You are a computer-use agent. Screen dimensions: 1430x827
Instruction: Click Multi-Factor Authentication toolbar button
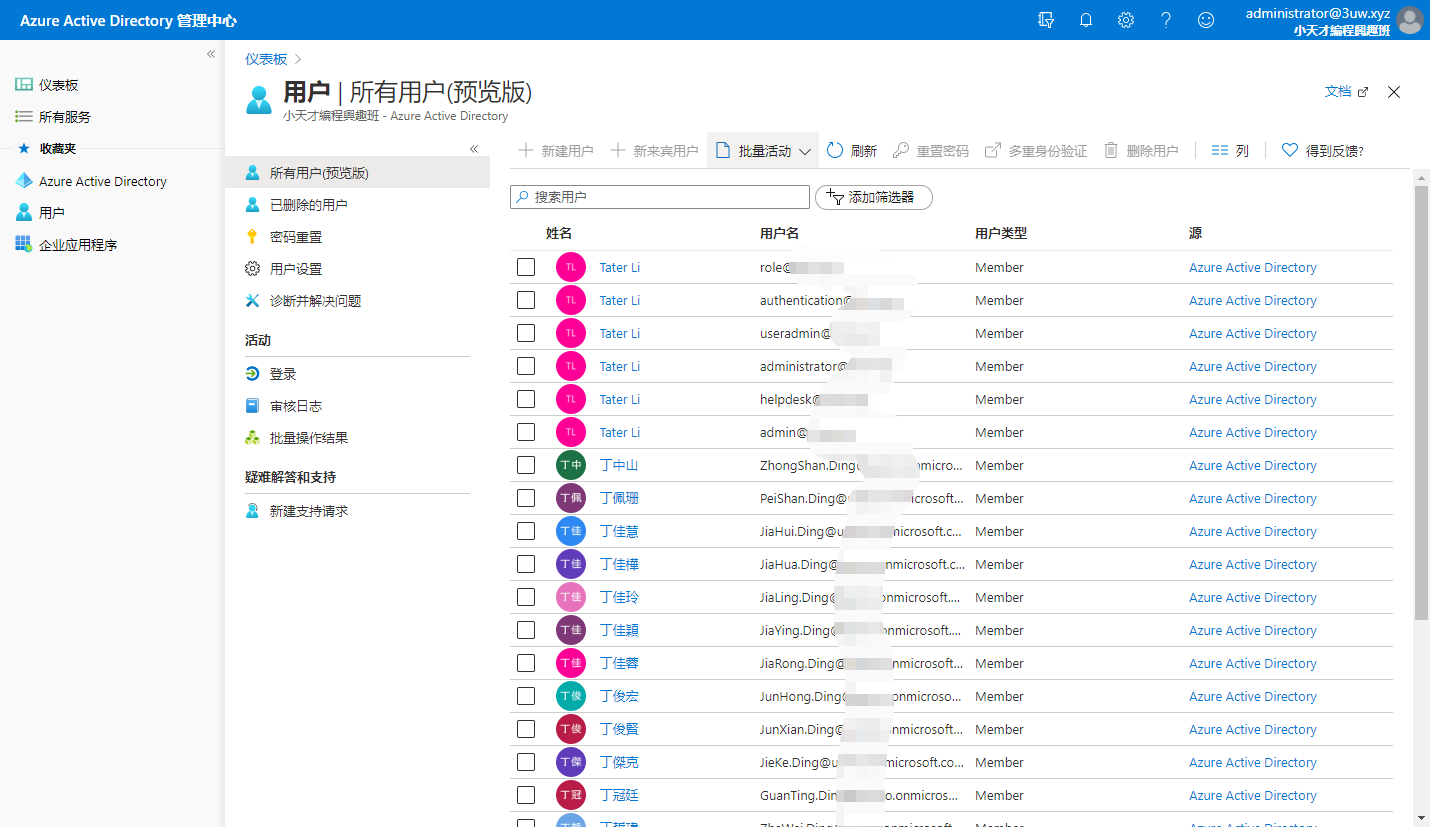(x=1036, y=151)
